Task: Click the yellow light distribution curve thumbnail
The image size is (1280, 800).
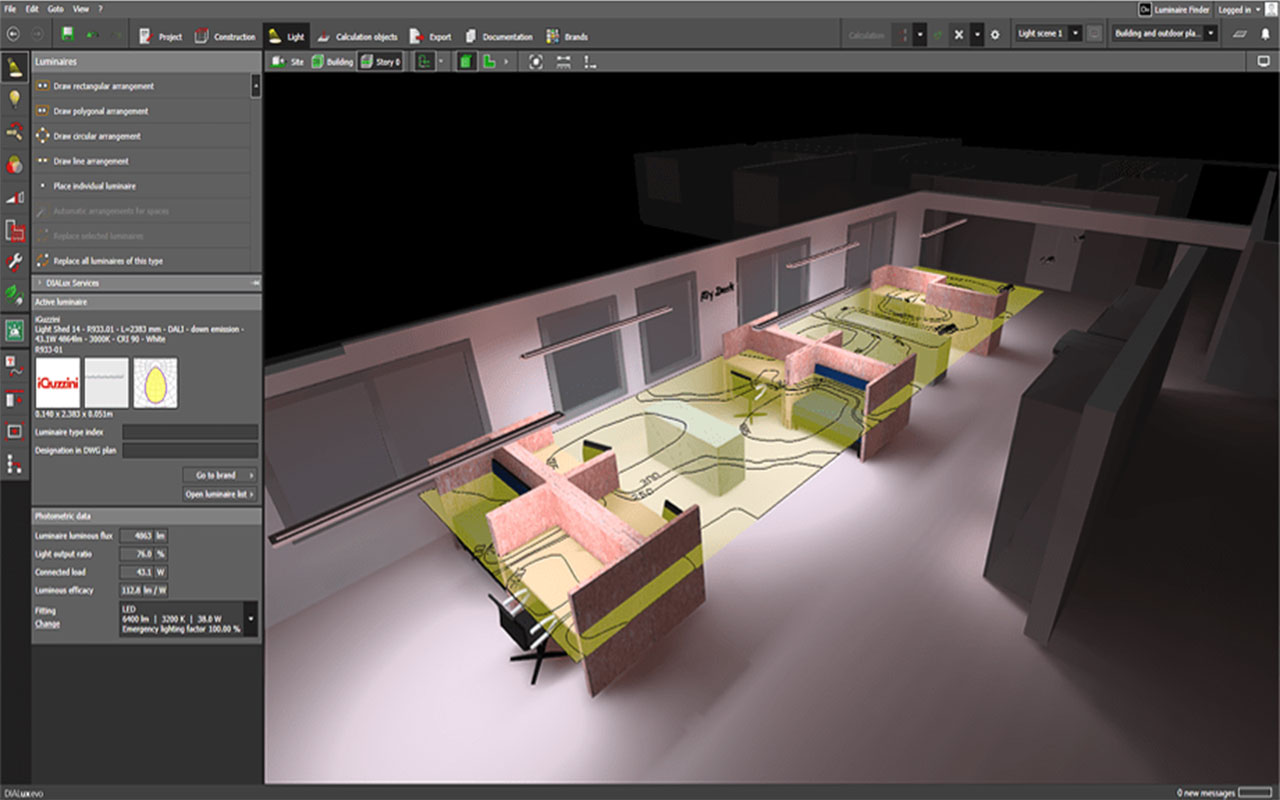Action: [x=155, y=382]
